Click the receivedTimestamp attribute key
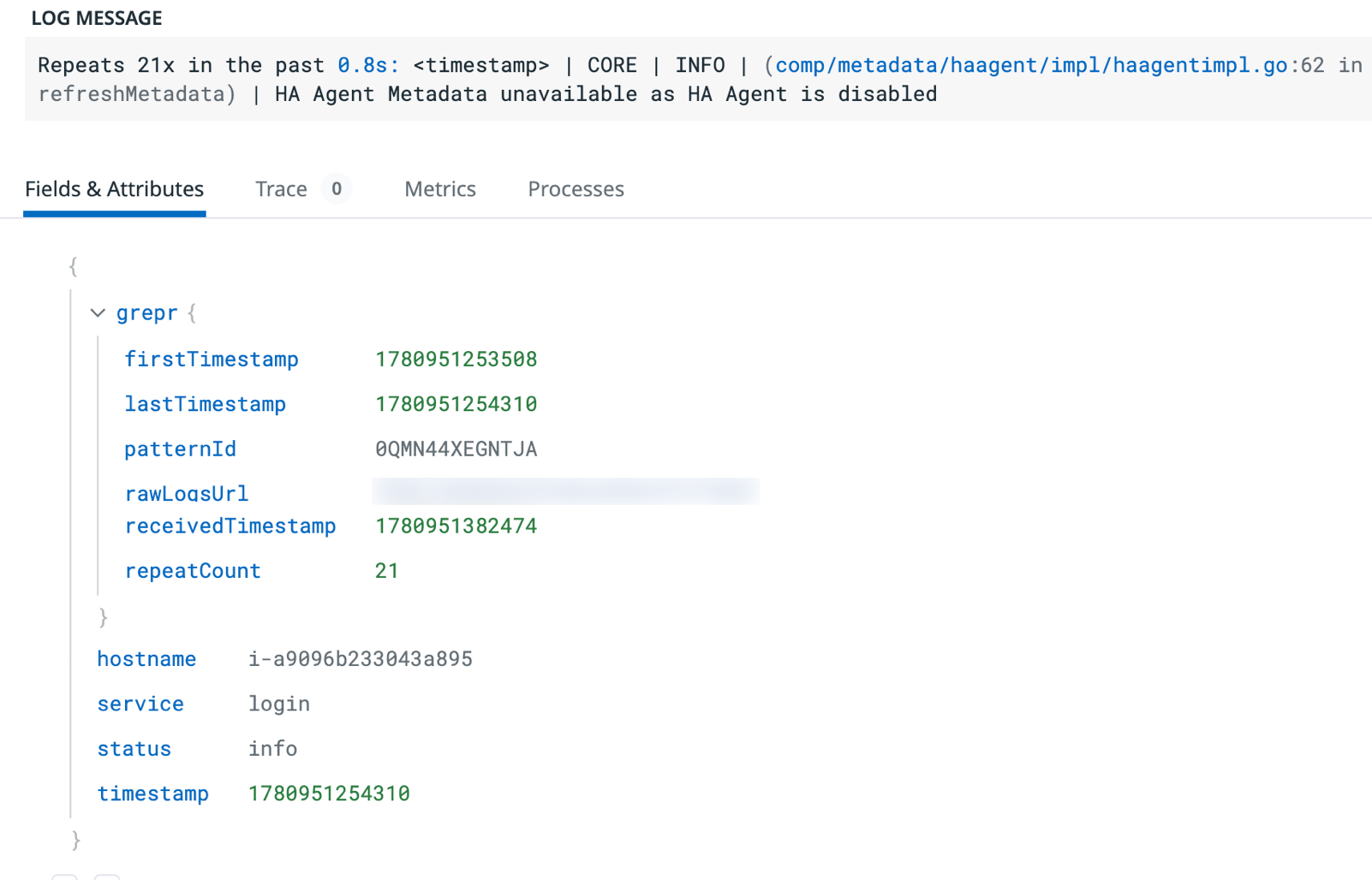 230,526
